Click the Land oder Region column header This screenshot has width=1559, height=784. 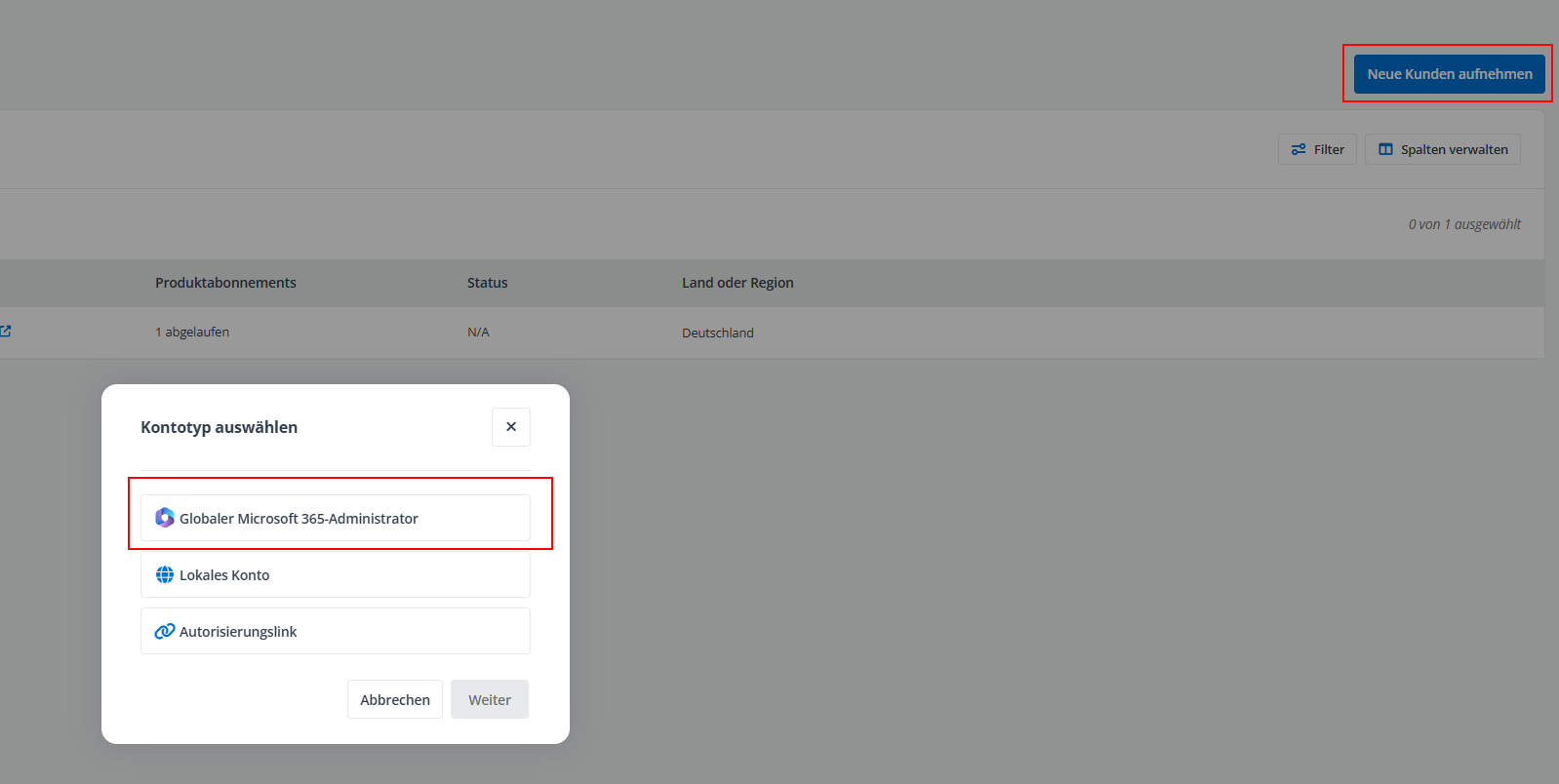point(738,283)
